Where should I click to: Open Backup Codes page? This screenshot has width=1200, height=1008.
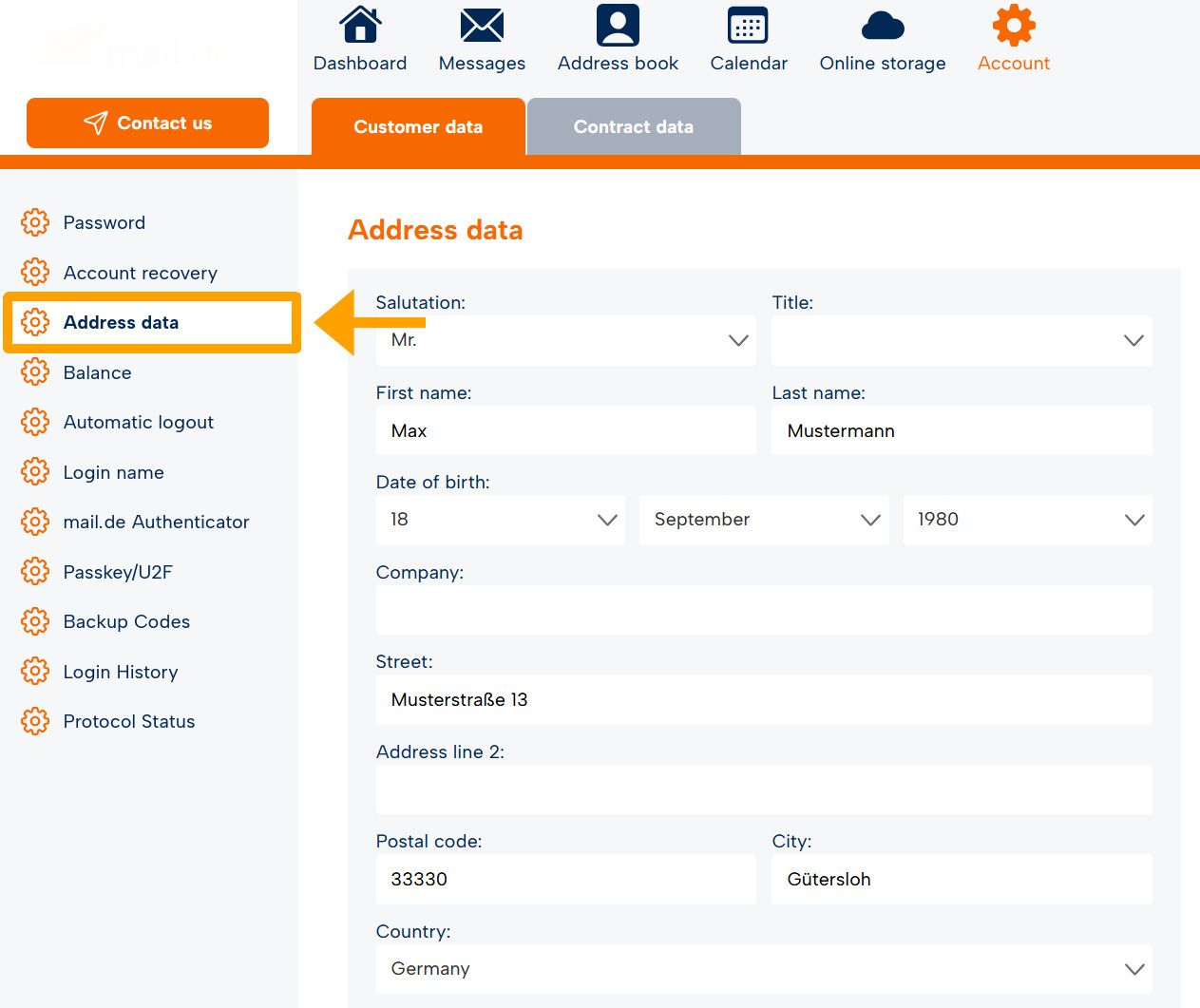[126, 621]
